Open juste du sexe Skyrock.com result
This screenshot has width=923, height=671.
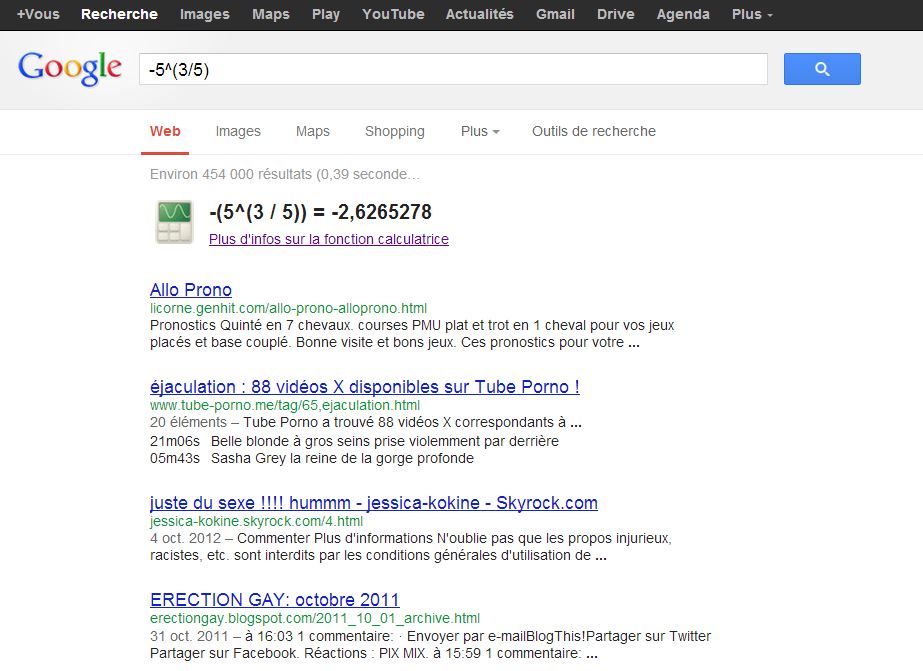tap(374, 503)
